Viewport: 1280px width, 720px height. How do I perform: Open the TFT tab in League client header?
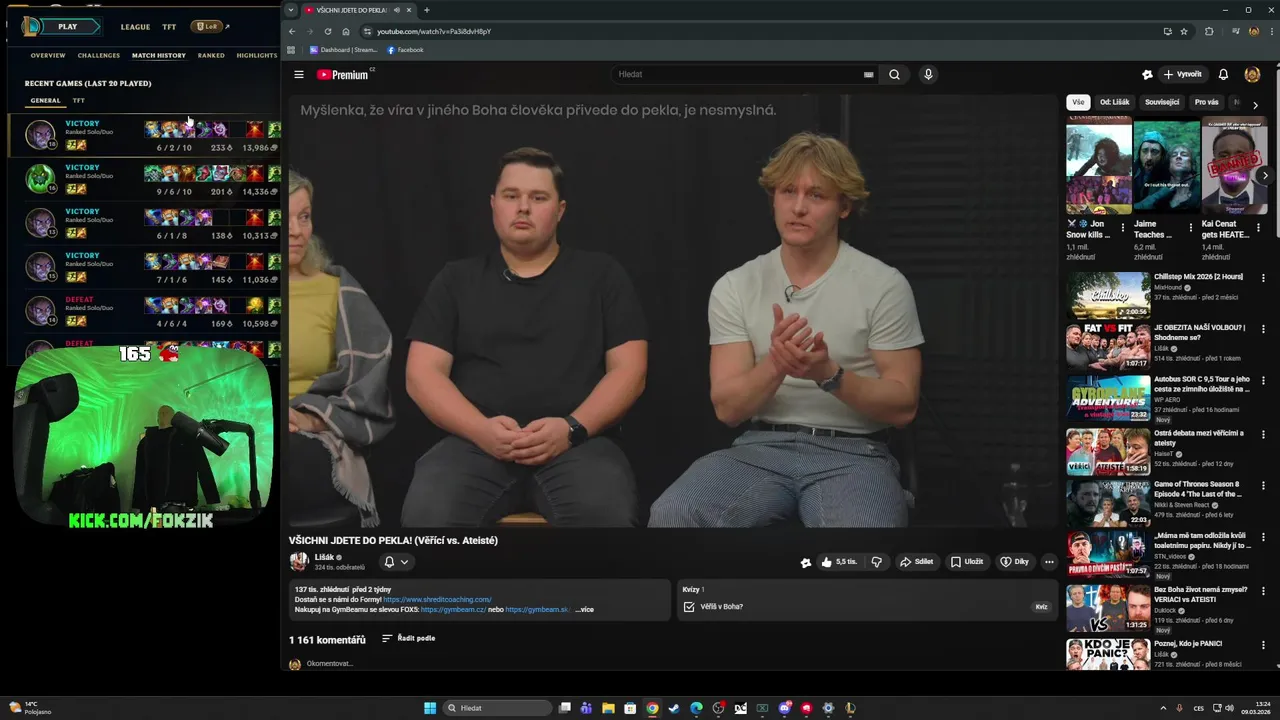tap(169, 27)
